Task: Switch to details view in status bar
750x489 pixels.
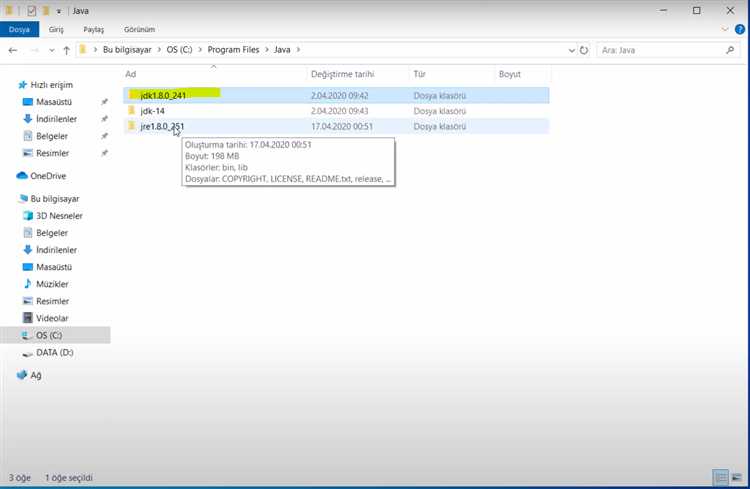Action: click(x=720, y=477)
